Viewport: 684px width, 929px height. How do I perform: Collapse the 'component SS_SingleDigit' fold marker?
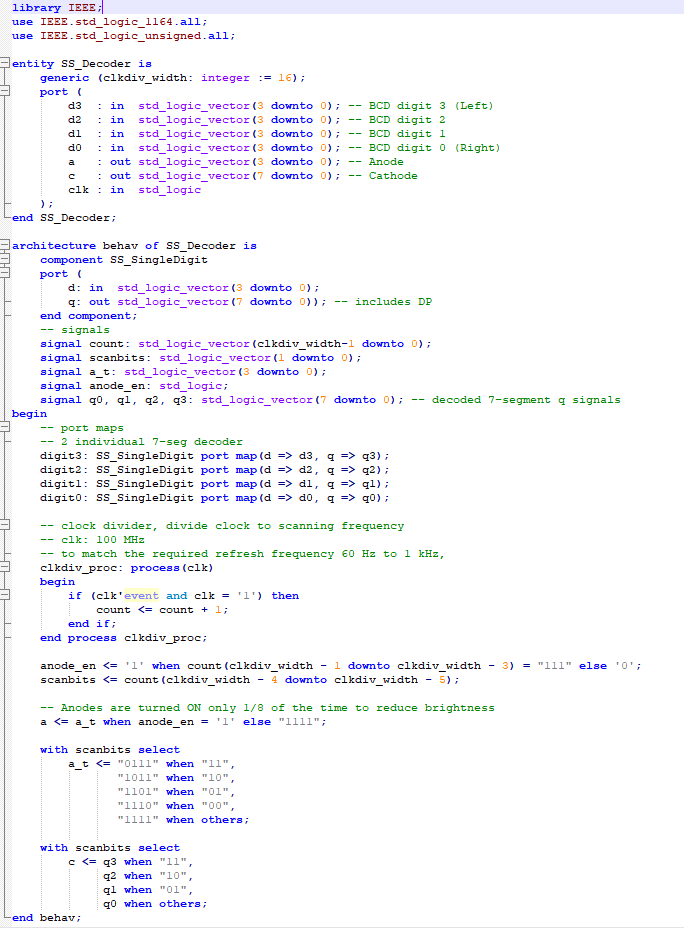pos(4,260)
